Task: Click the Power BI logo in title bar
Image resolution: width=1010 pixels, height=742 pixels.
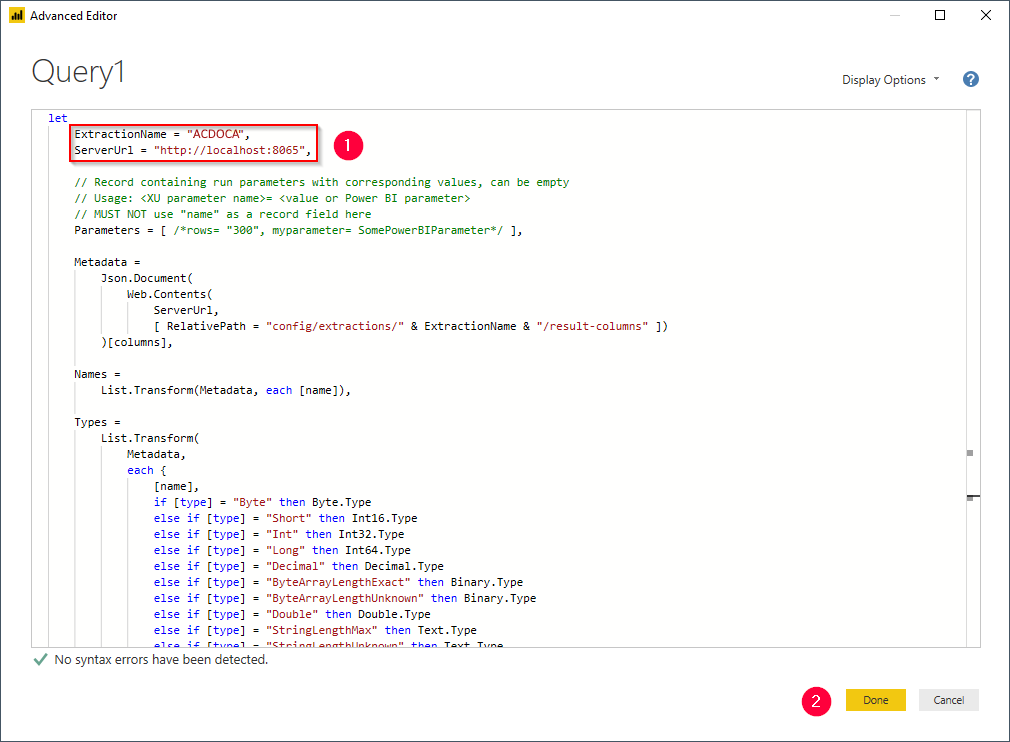Action: click(x=17, y=16)
